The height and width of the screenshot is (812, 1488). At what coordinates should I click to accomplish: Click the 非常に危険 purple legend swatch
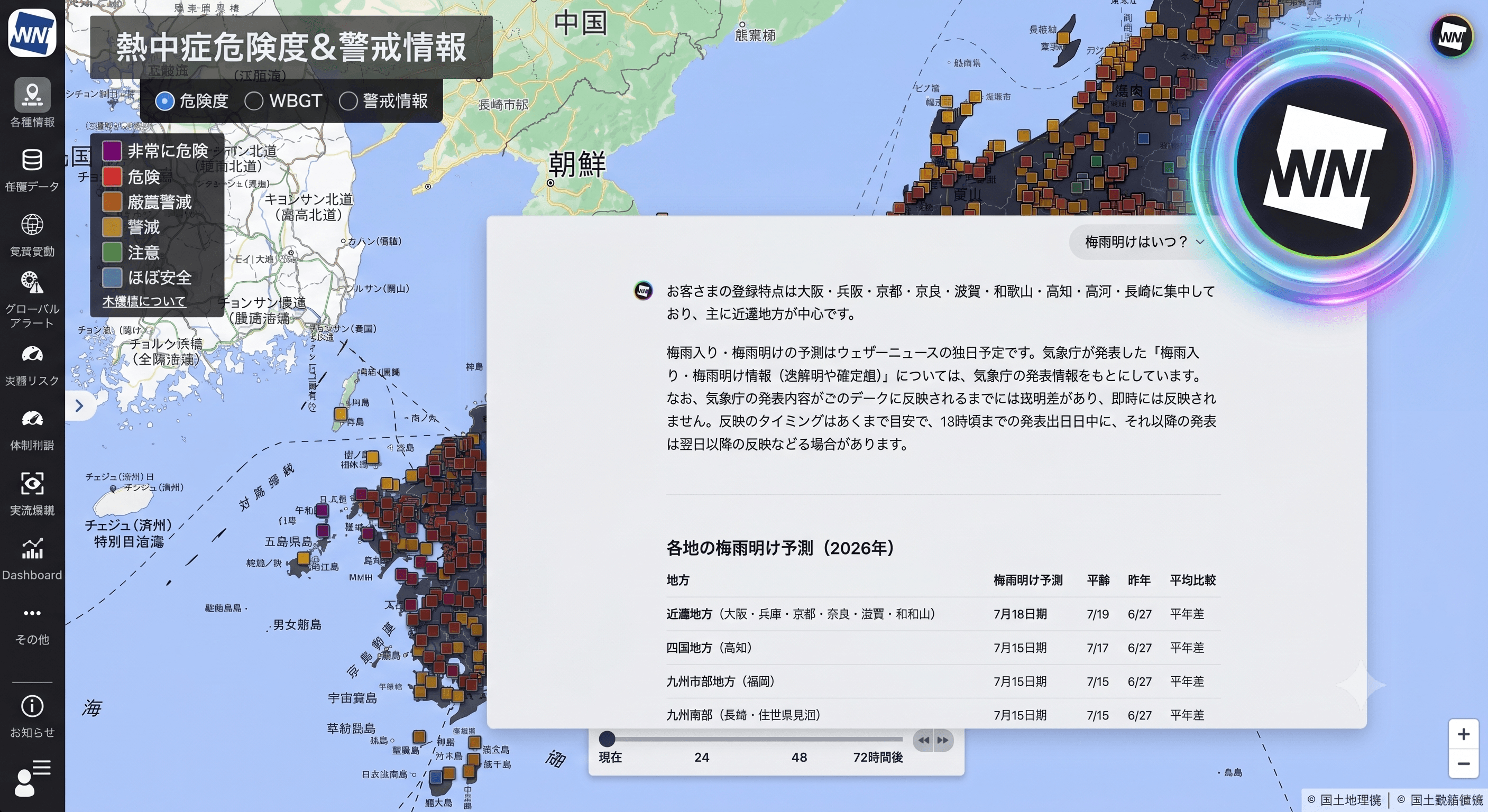[112, 151]
